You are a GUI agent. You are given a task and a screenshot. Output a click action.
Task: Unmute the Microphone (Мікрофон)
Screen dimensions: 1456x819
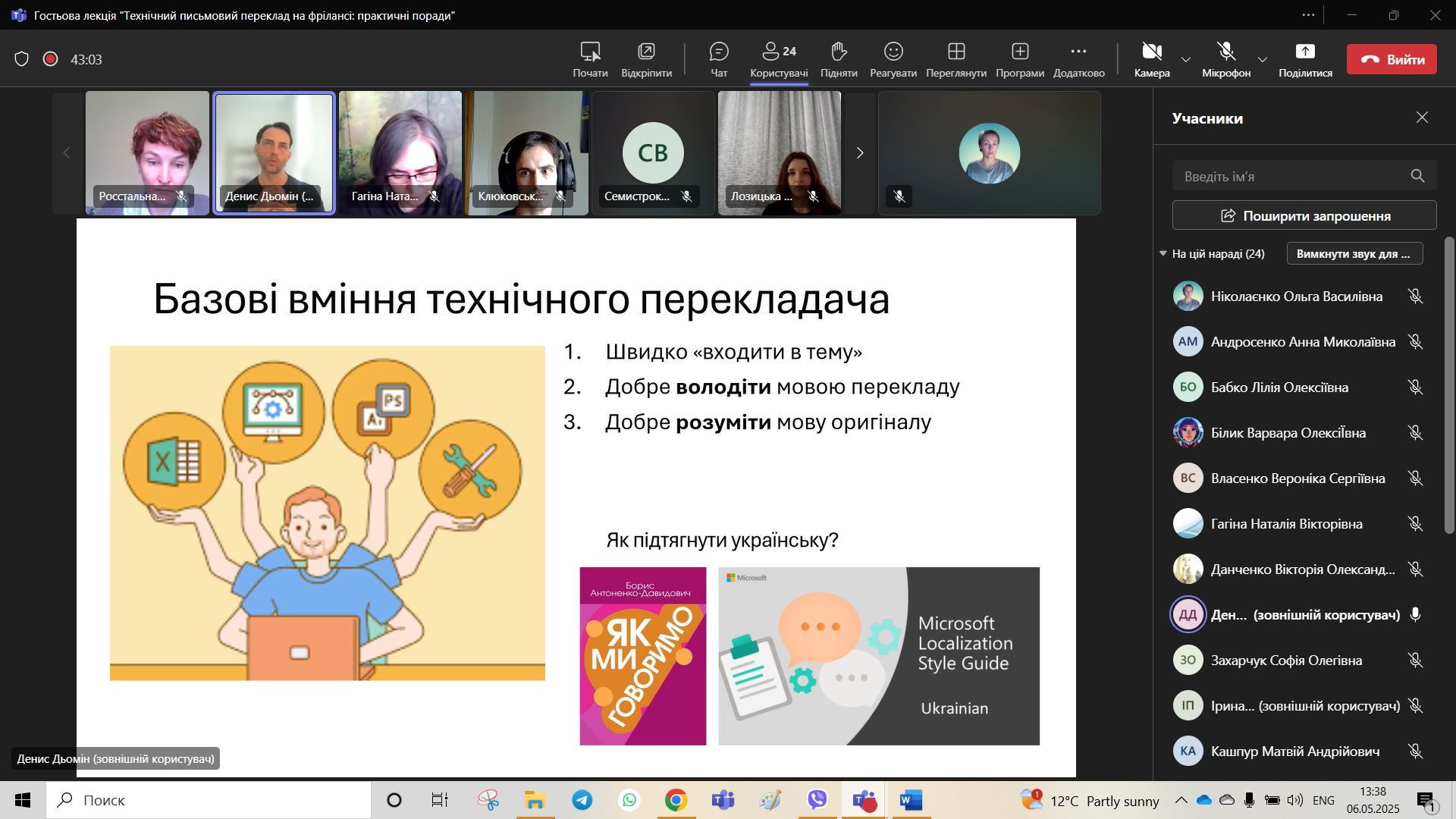click(x=1226, y=52)
